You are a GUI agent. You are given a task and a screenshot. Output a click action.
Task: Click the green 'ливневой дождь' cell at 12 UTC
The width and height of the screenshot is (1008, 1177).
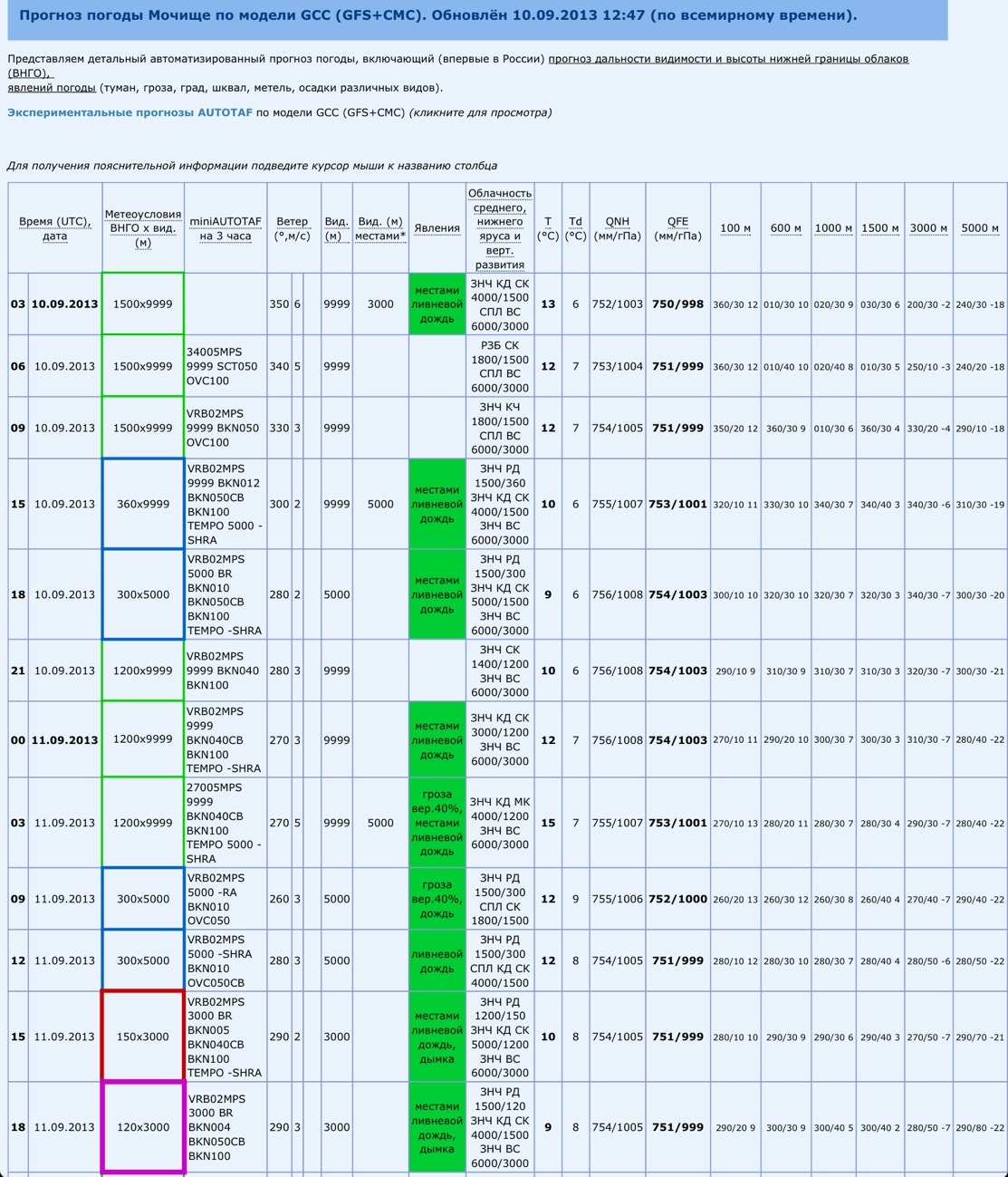pyautogui.click(x=437, y=960)
